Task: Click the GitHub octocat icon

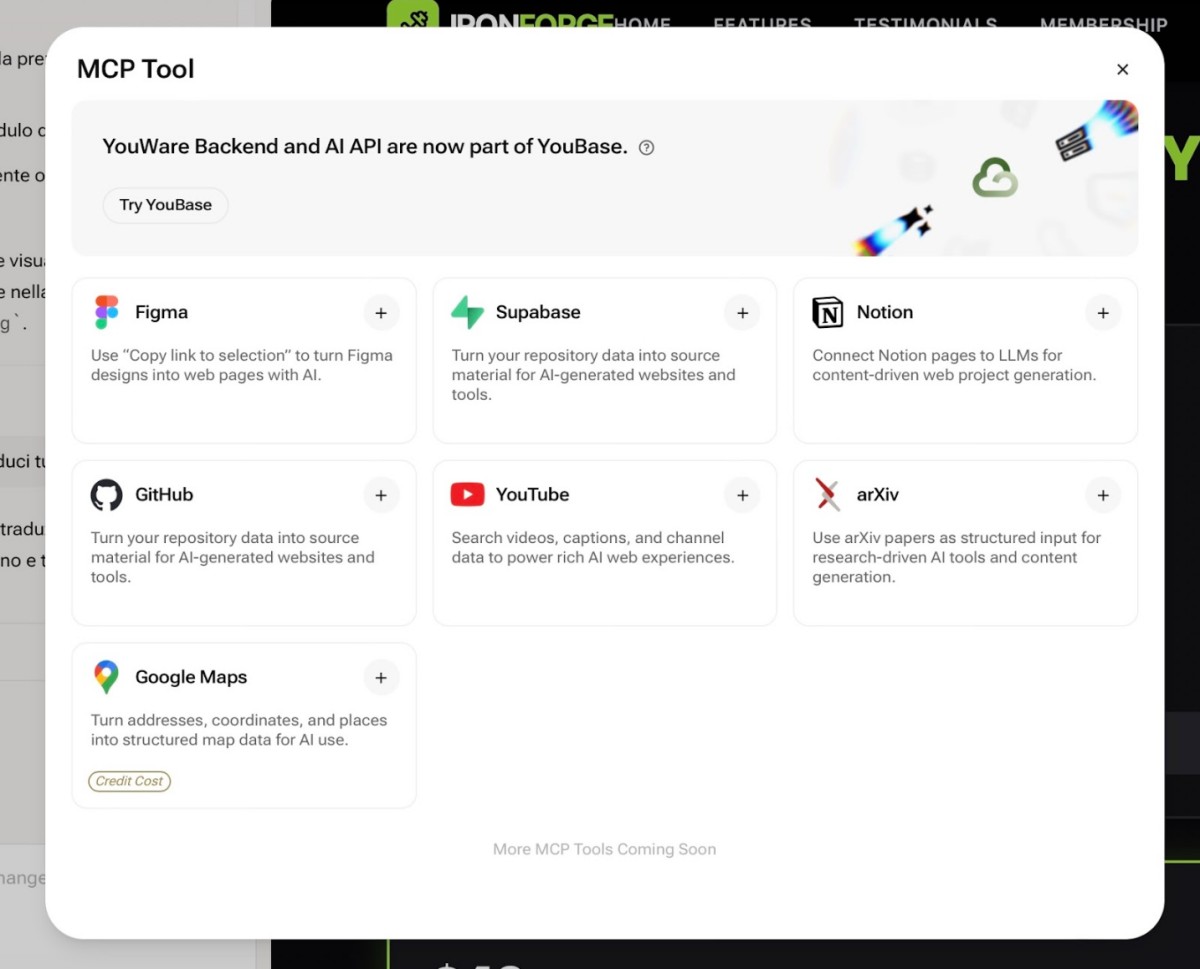Action: 106,495
